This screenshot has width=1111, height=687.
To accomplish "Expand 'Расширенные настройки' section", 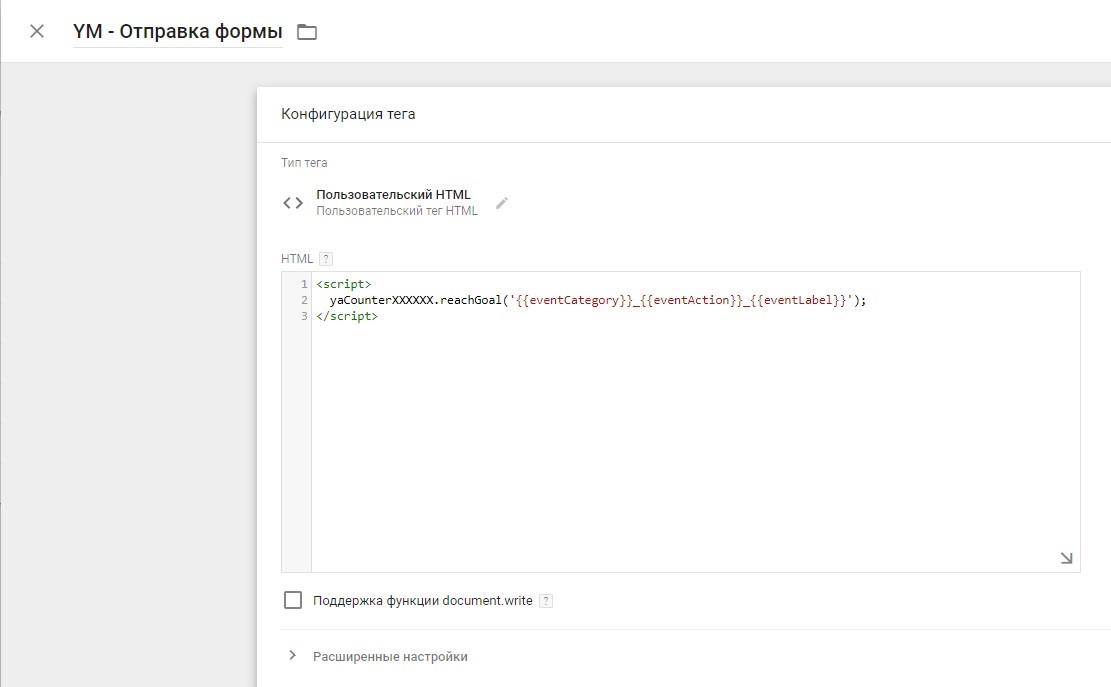I will pyautogui.click(x=292, y=656).
